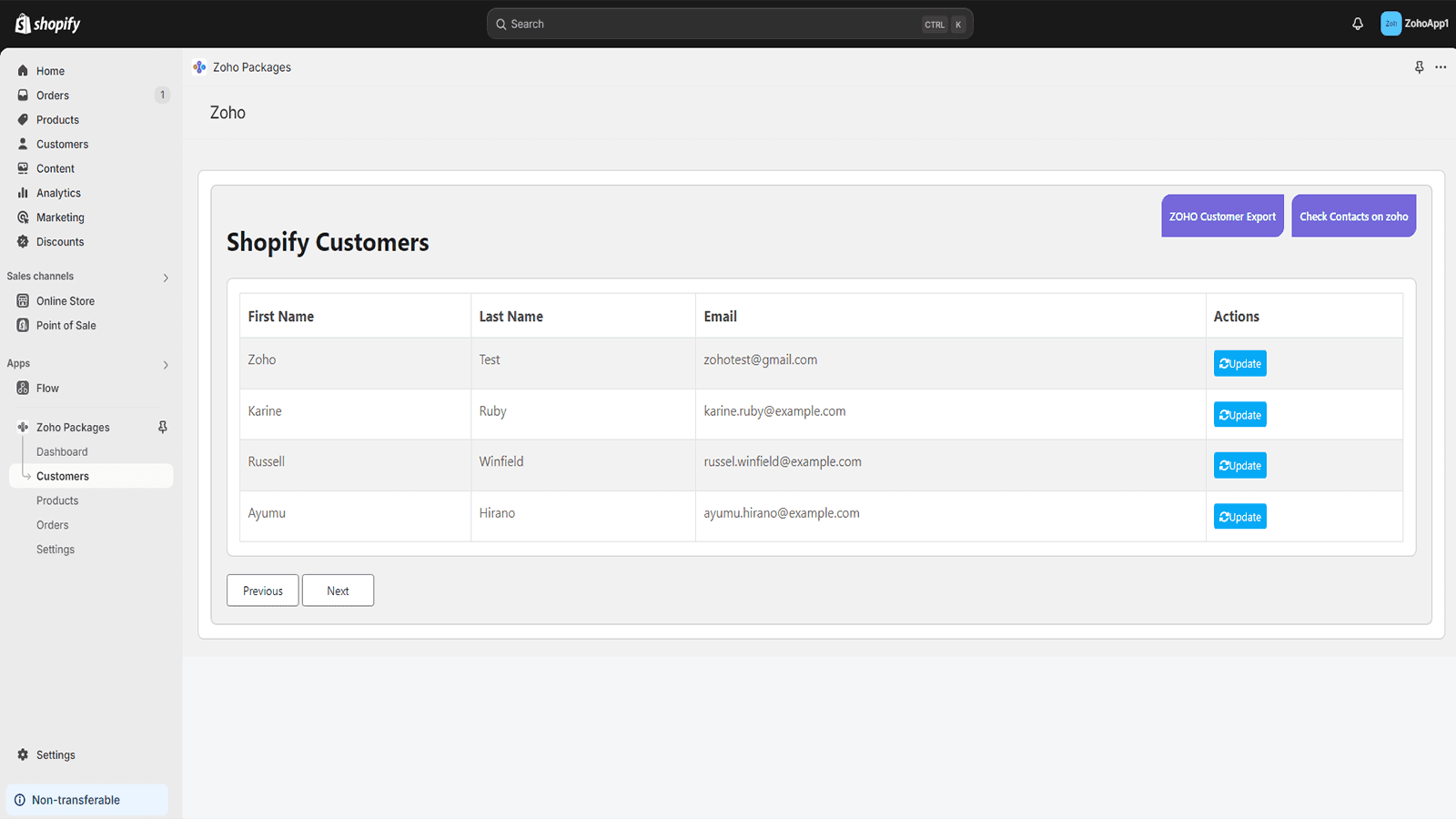The image size is (1456, 819).
Task: Select Products under Zoho Packages
Action: pos(57,500)
